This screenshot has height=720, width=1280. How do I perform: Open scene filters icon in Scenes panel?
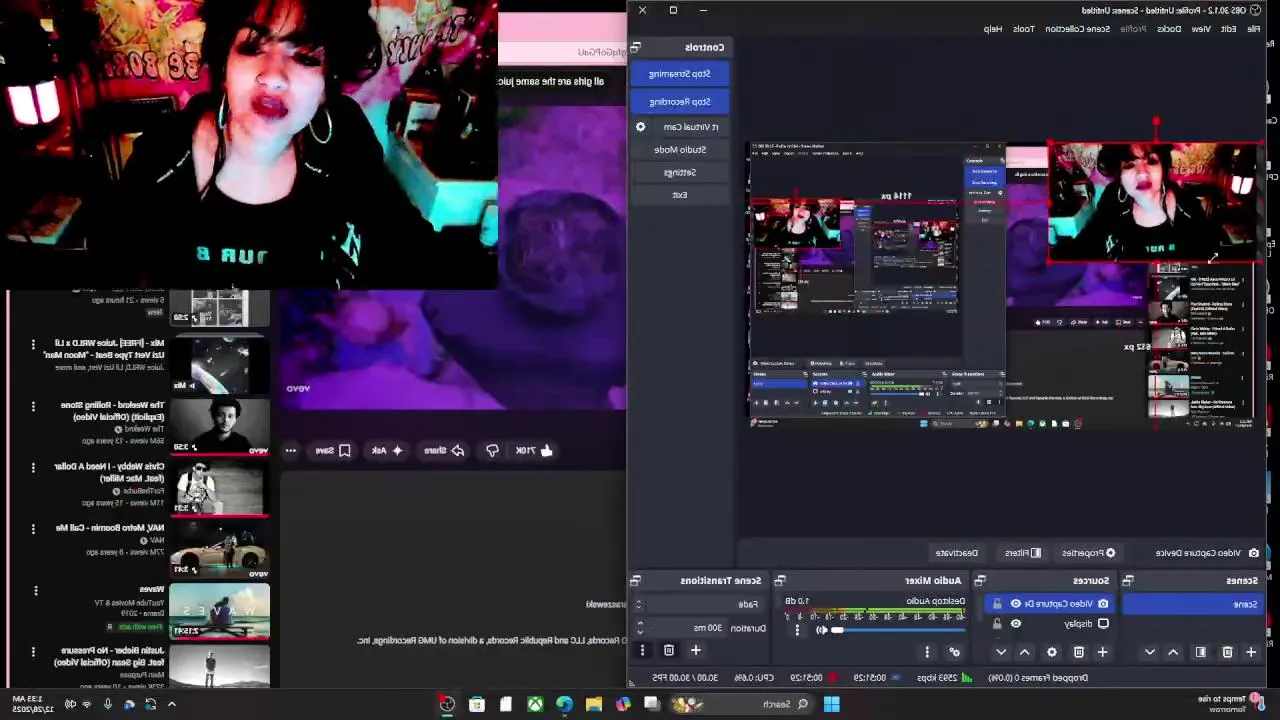click(1200, 652)
